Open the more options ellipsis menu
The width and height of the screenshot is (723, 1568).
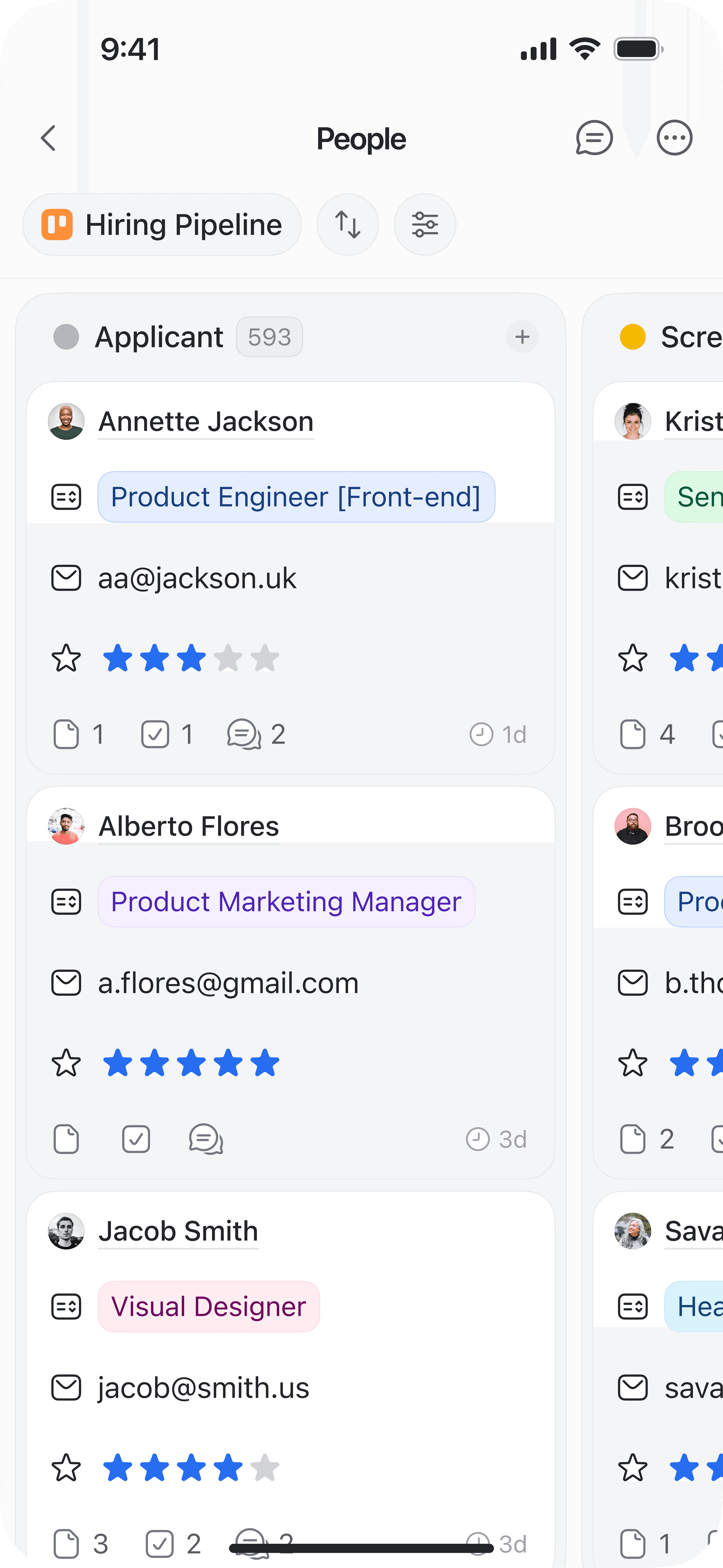click(674, 138)
